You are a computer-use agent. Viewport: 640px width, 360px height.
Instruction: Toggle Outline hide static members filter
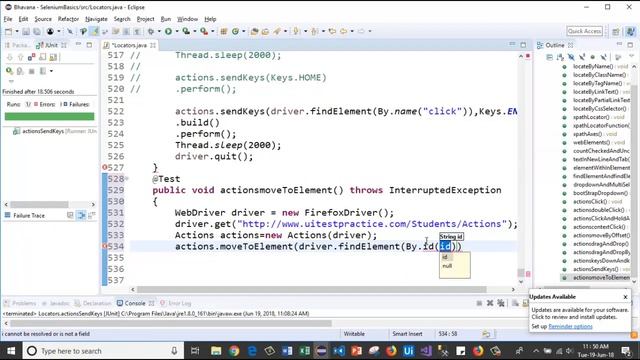click(582, 58)
